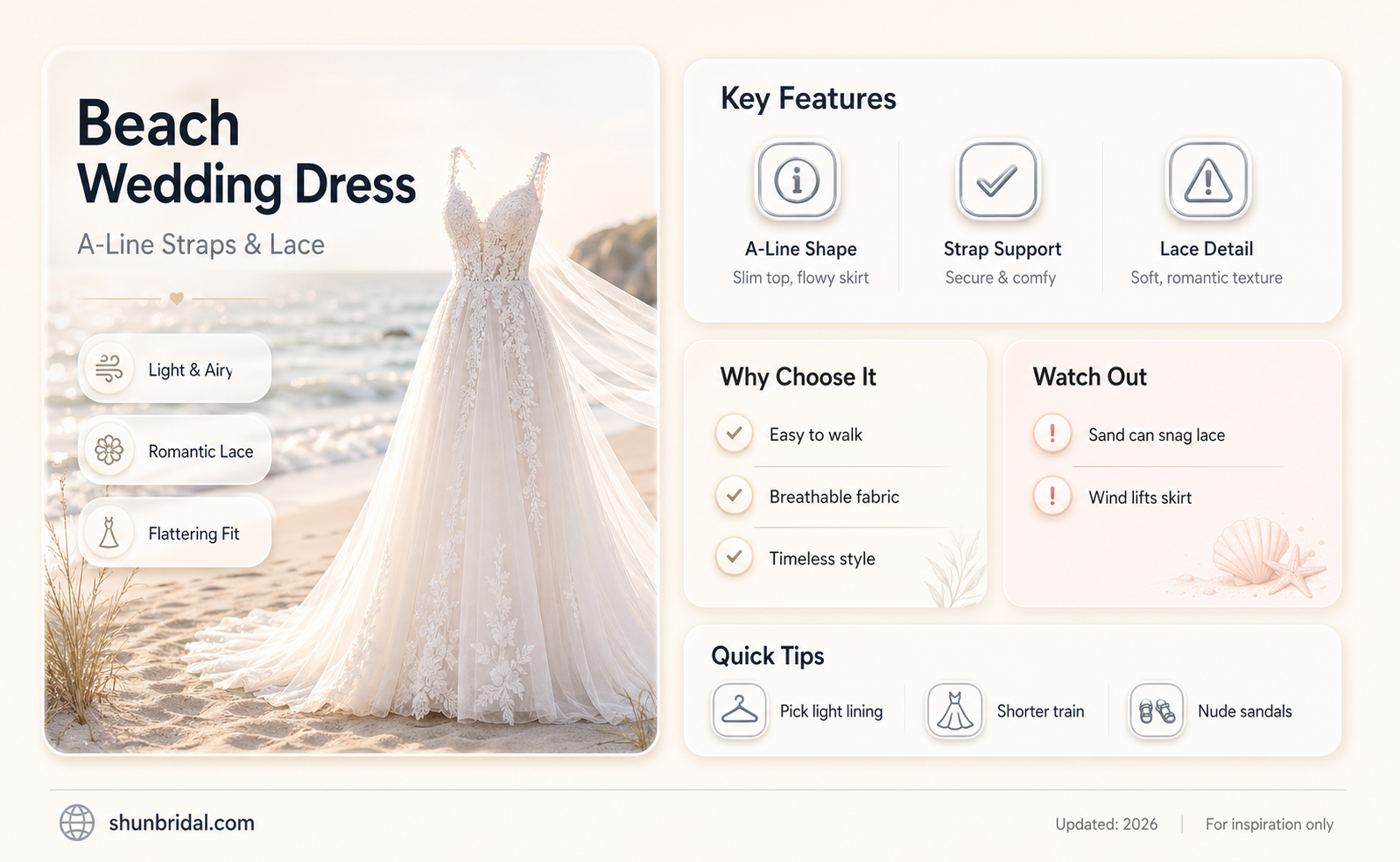Image resolution: width=1400 pixels, height=862 pixels.
Task: Click the exclamation icon beside Wind lifts skirt
Action: [x=1052, y=496]
